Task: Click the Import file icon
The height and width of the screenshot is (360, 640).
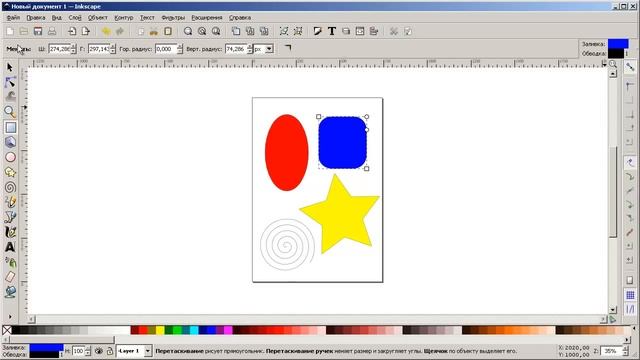Action: (72, 31)
